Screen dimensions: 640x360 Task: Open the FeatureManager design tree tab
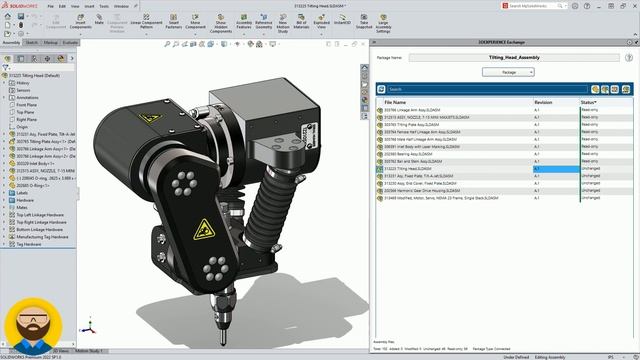pos(7,59)
